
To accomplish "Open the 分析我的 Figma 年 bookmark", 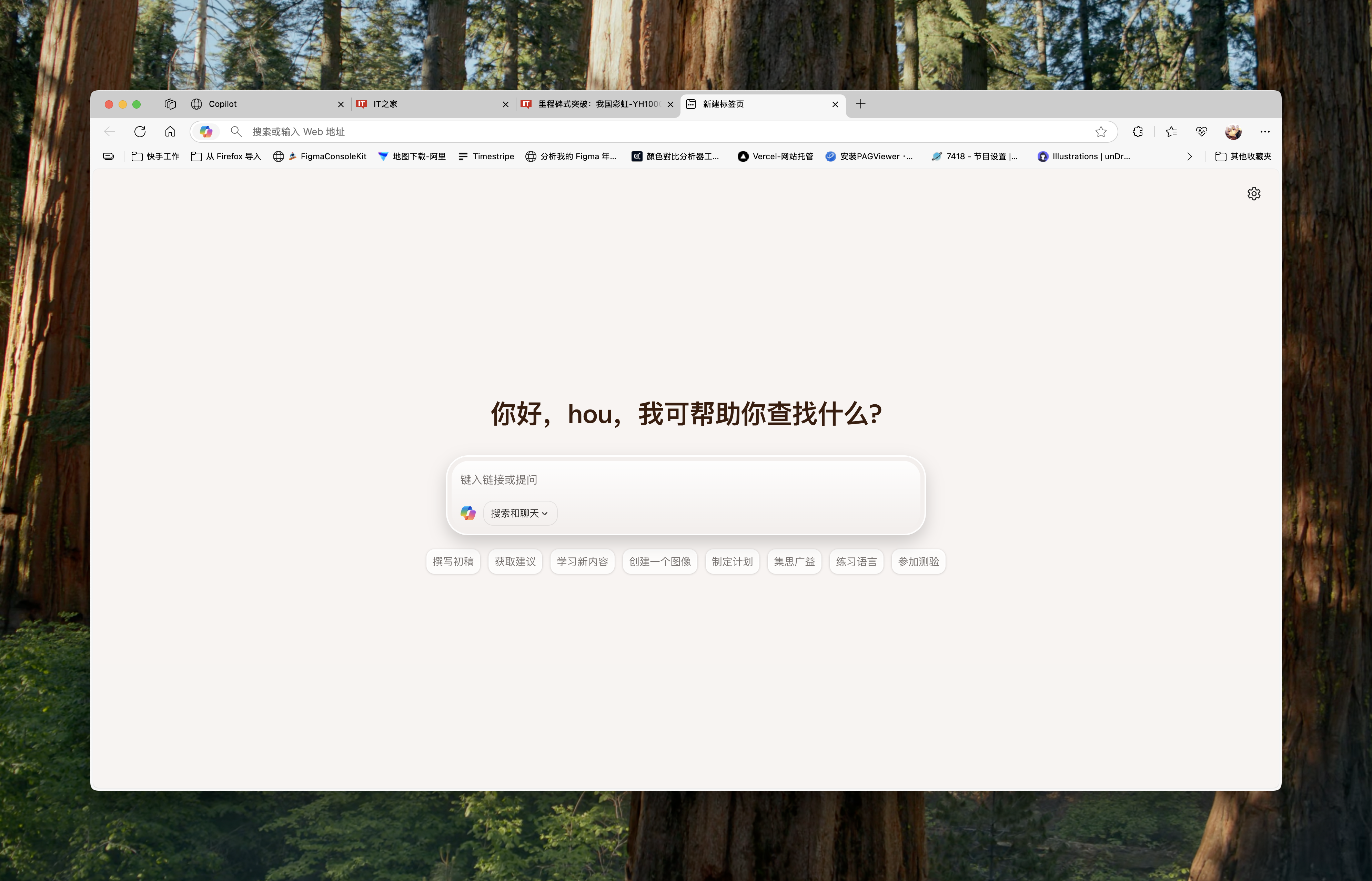I will click(571, 156).
